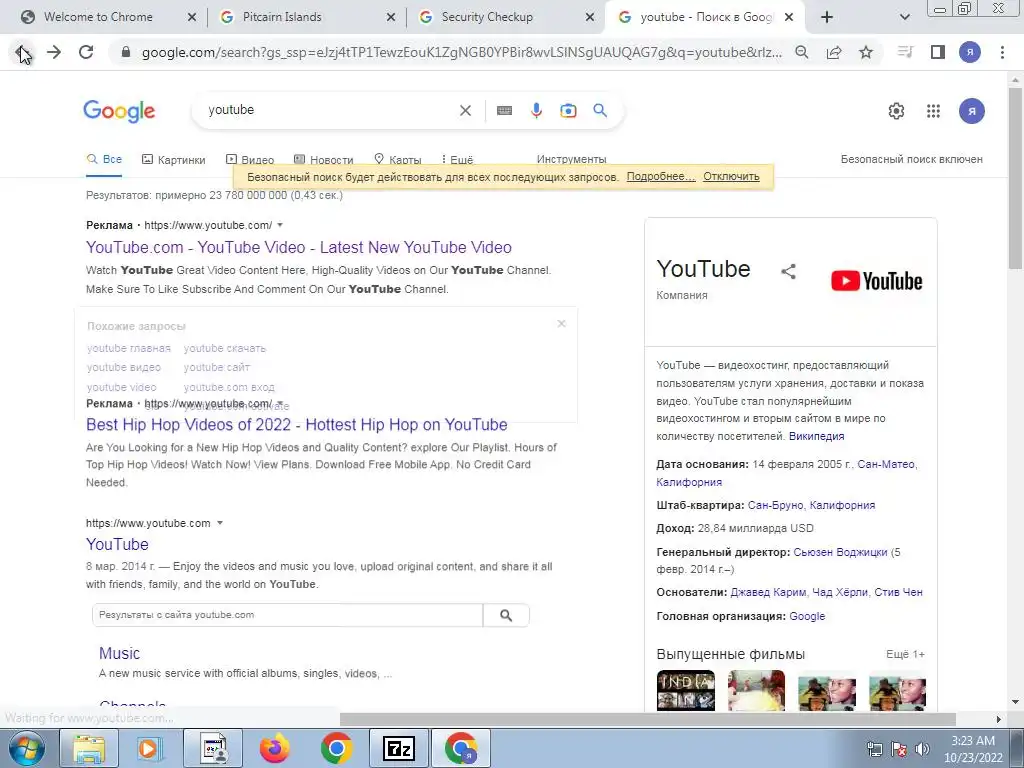The height and width of the screenshot is (768, 1024).
Task: Search within youtube.com results button
Action: pos(506,615)
